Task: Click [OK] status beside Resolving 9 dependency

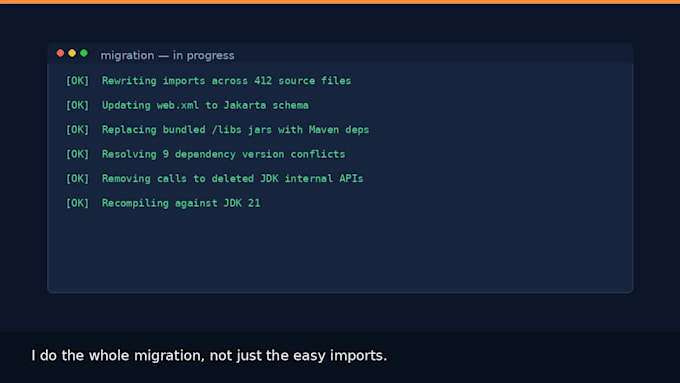Action: pos(77,154)
